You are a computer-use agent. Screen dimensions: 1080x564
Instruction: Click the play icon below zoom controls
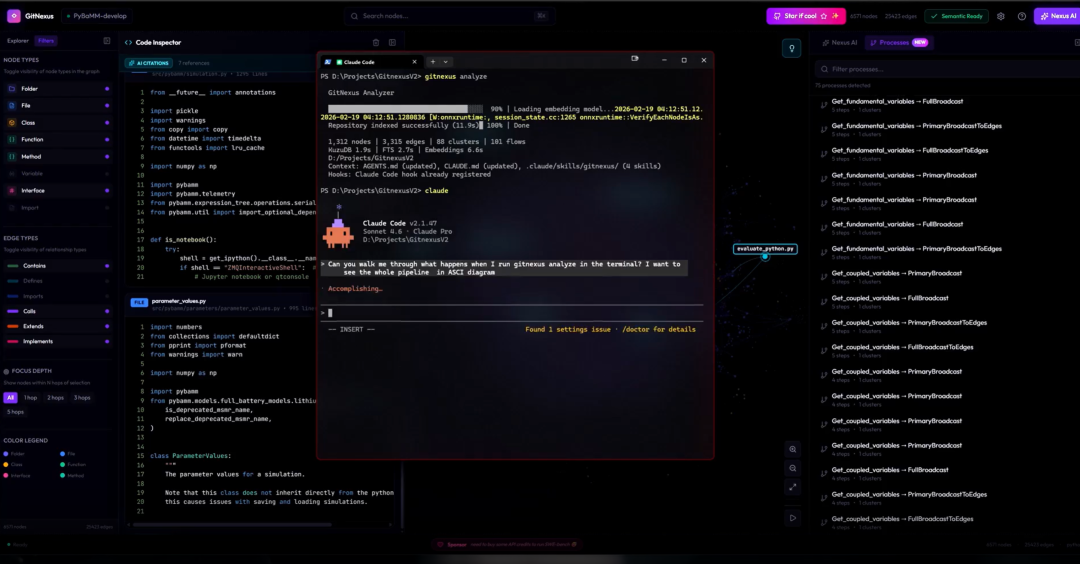tap(793, 518)
